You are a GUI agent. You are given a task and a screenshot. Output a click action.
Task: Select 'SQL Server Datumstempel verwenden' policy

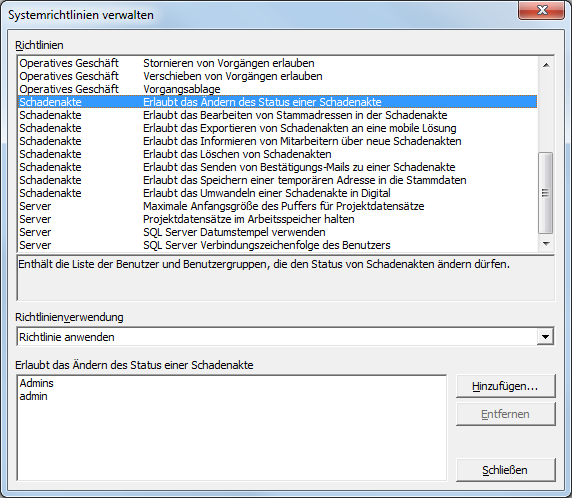[277, 232]
